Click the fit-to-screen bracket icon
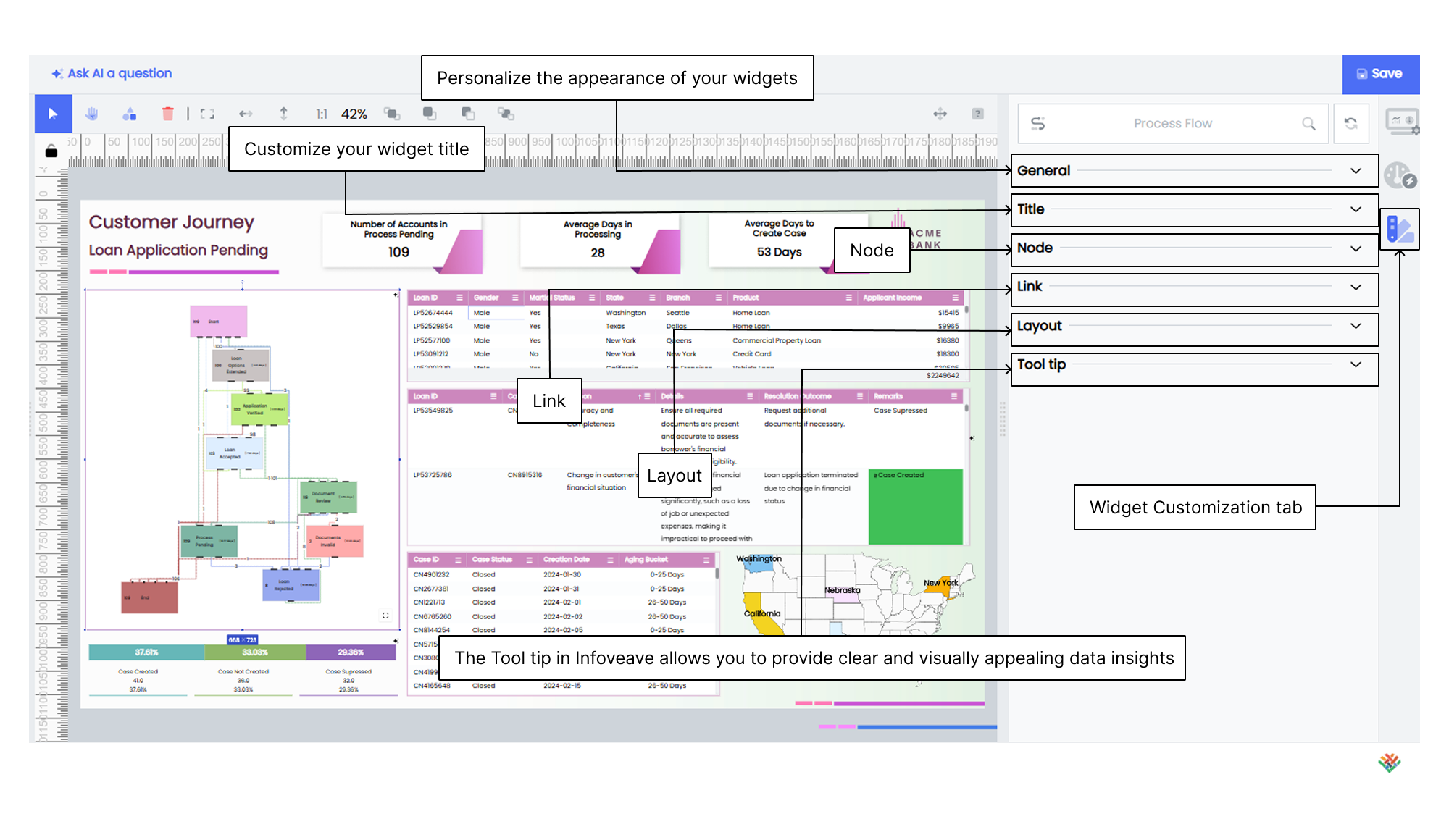This screenshot has height=840, width=1449. point(207,114)
